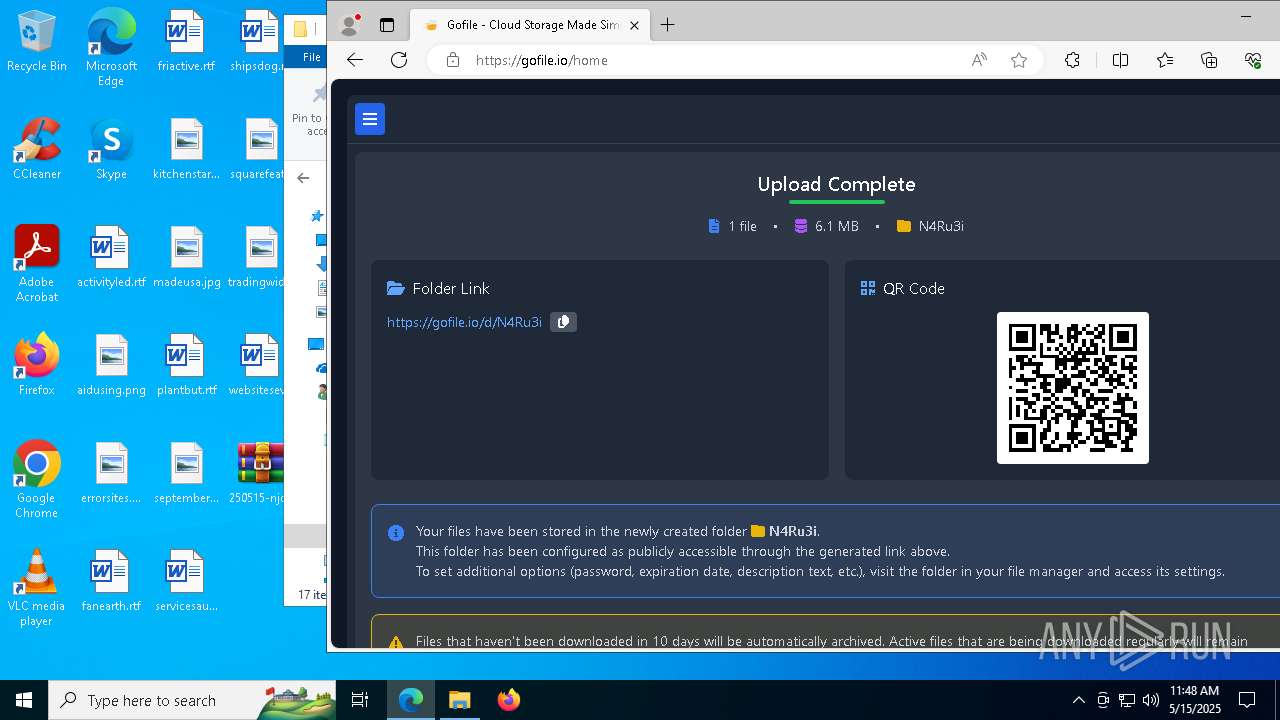
Task: Select the '1 file' upload summary text
Action: tap(742, 226)
